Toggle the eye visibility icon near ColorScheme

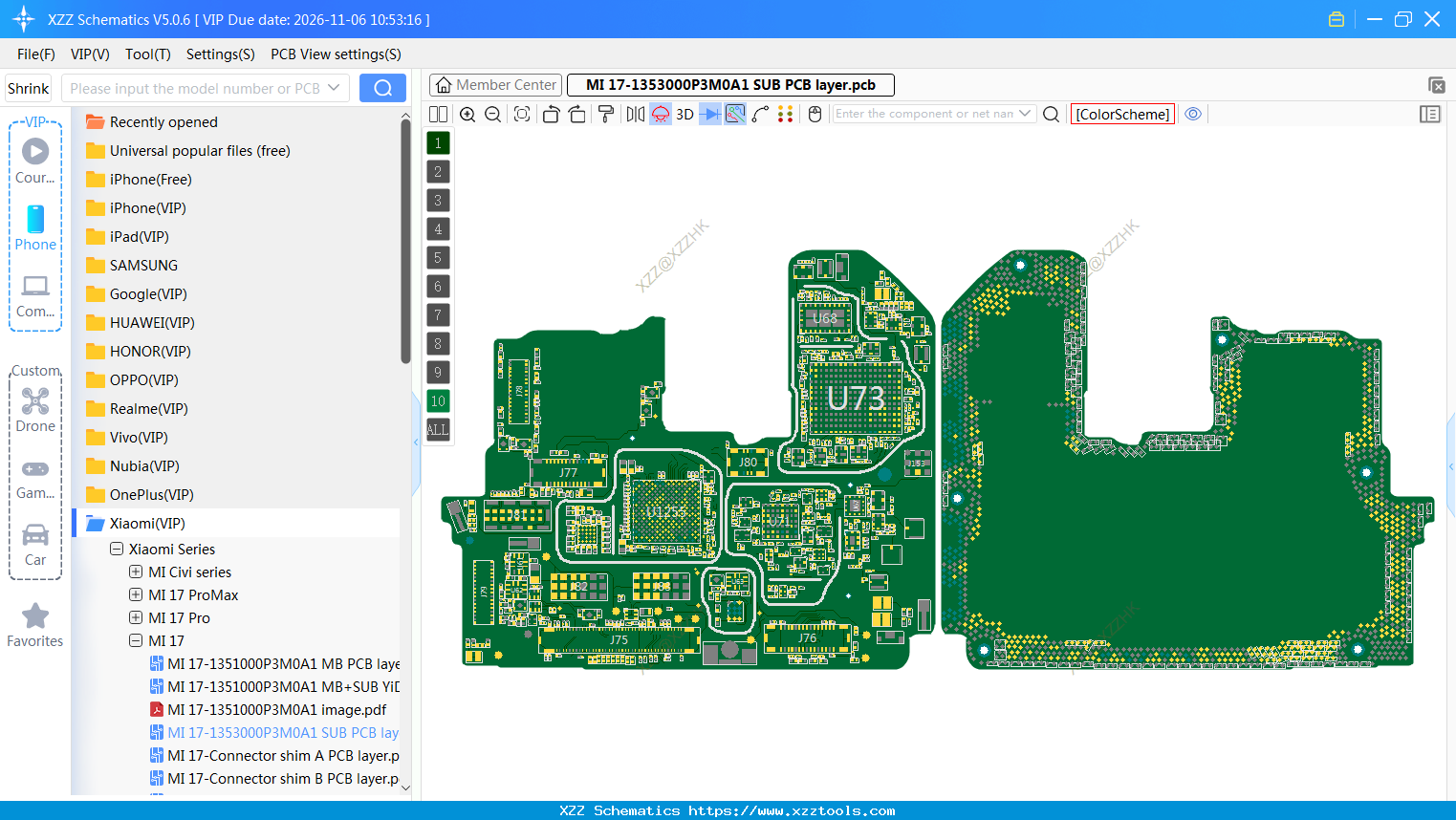pos(1193,114)
